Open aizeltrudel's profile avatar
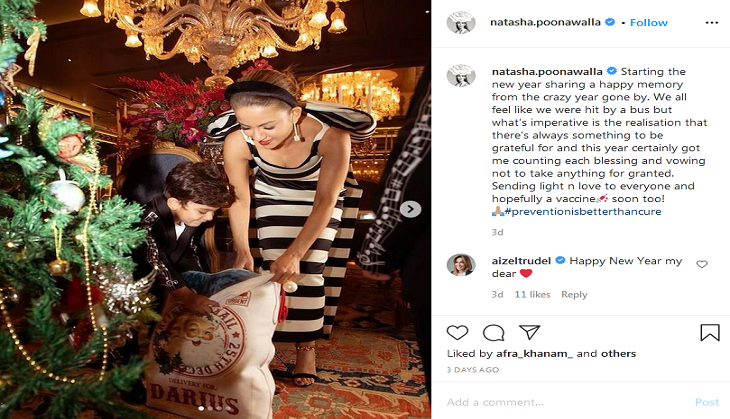 coord(461,265)
